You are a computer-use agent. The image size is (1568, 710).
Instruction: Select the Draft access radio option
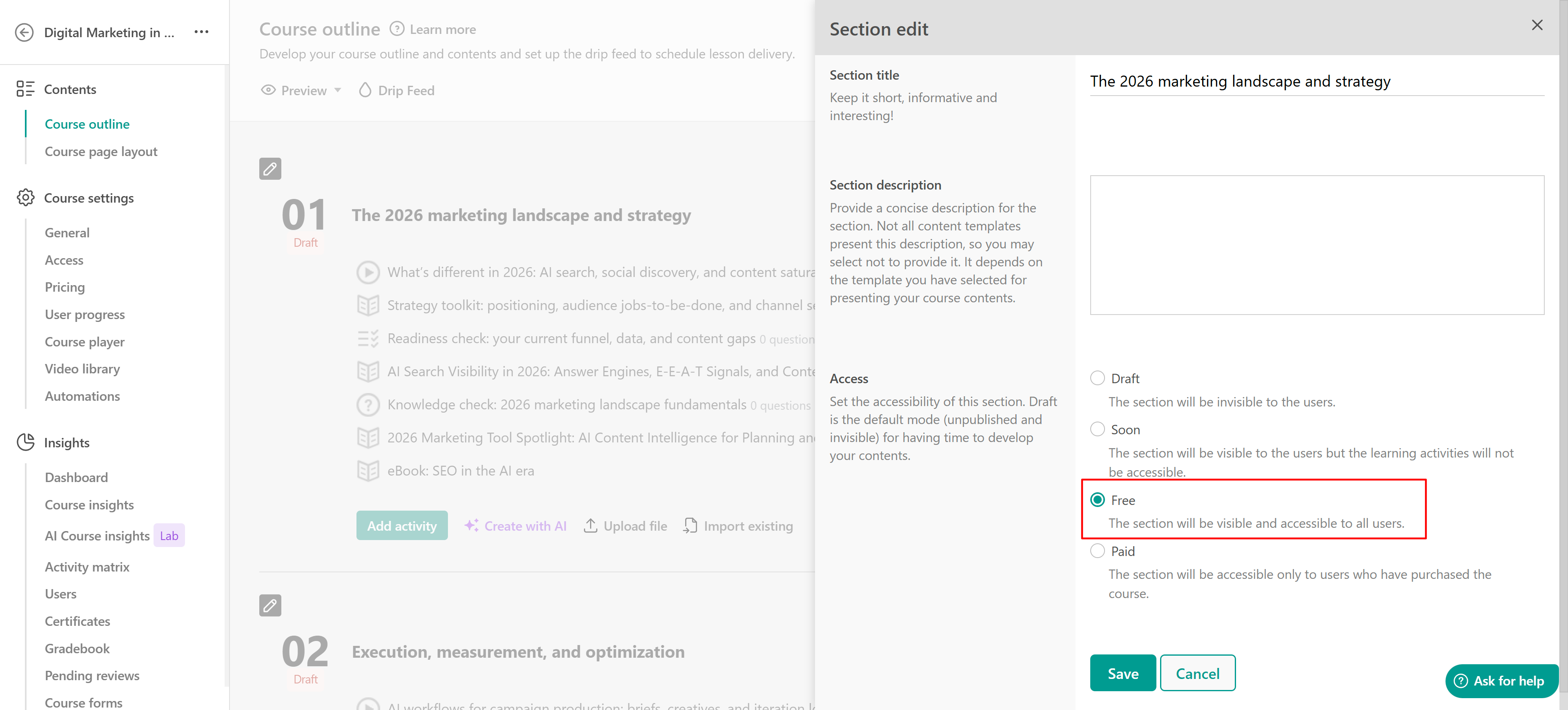coord(1097,378)
